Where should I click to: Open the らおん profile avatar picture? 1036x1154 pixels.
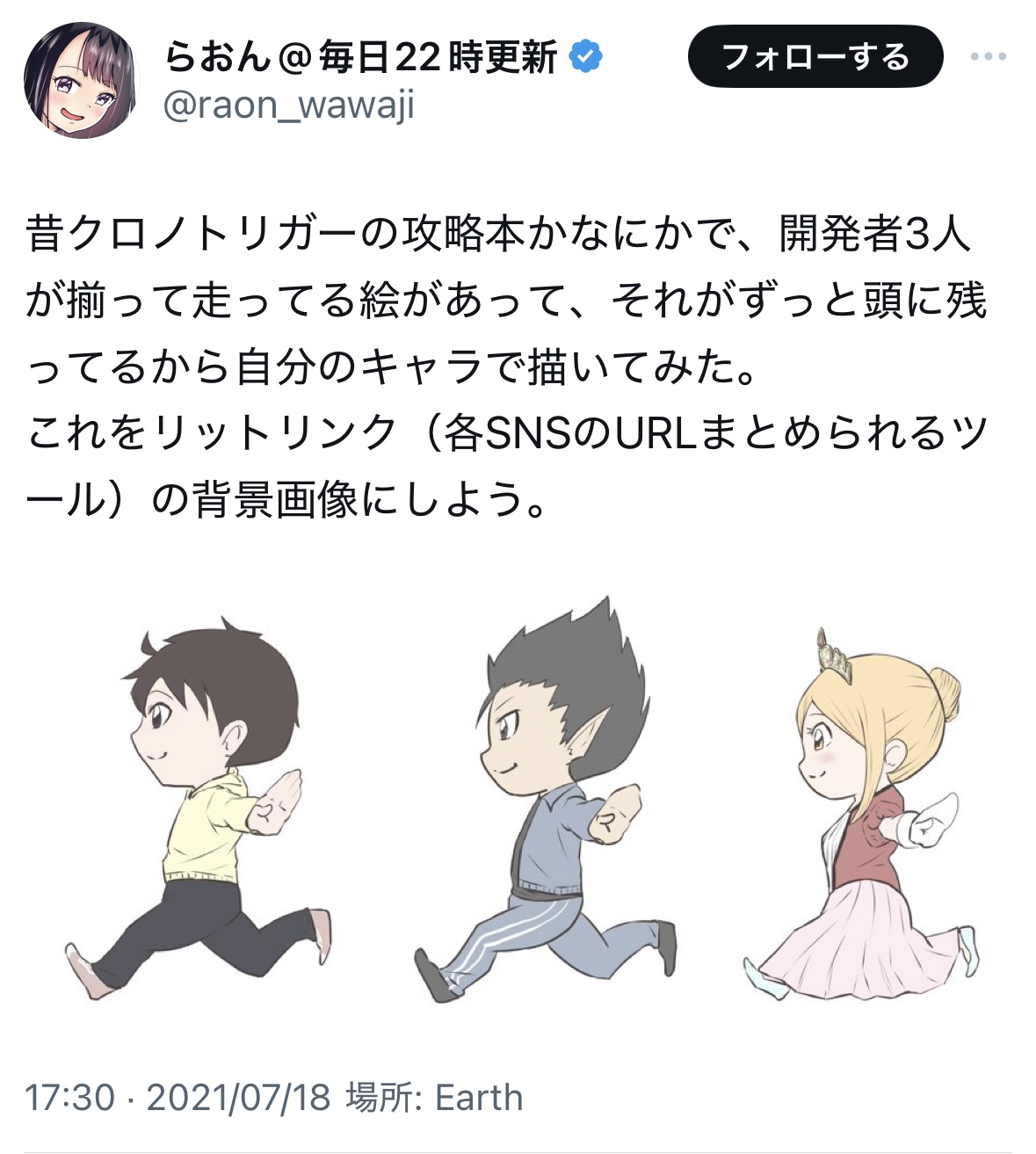81,81
